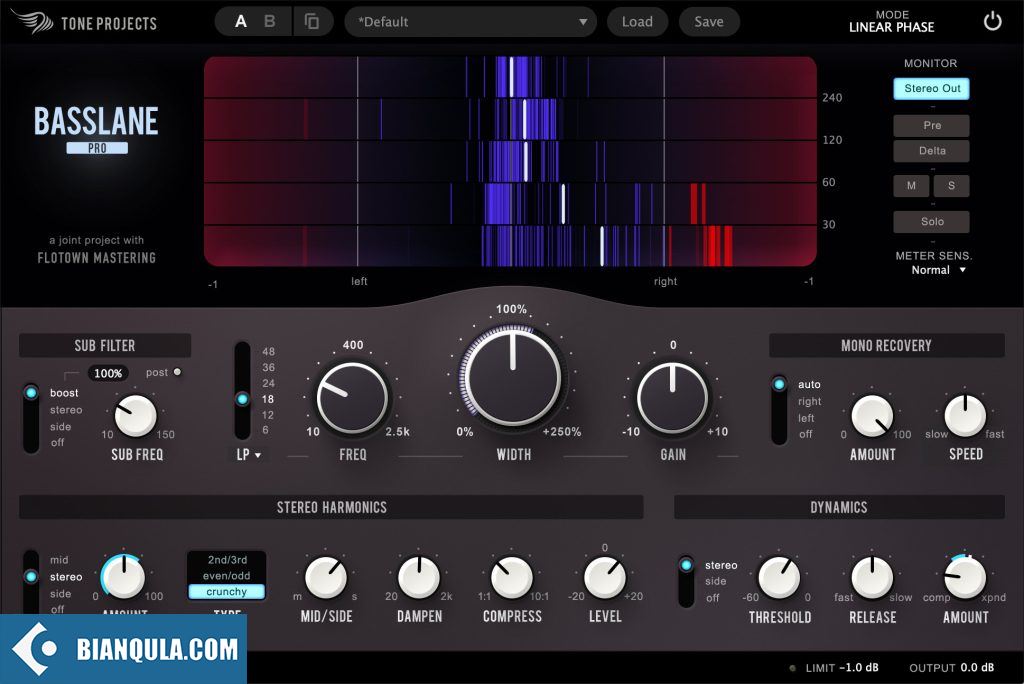The image size is (1024, 684).
Task: Click the stereo harmonics Amount knob
Action: click(124, 577)
